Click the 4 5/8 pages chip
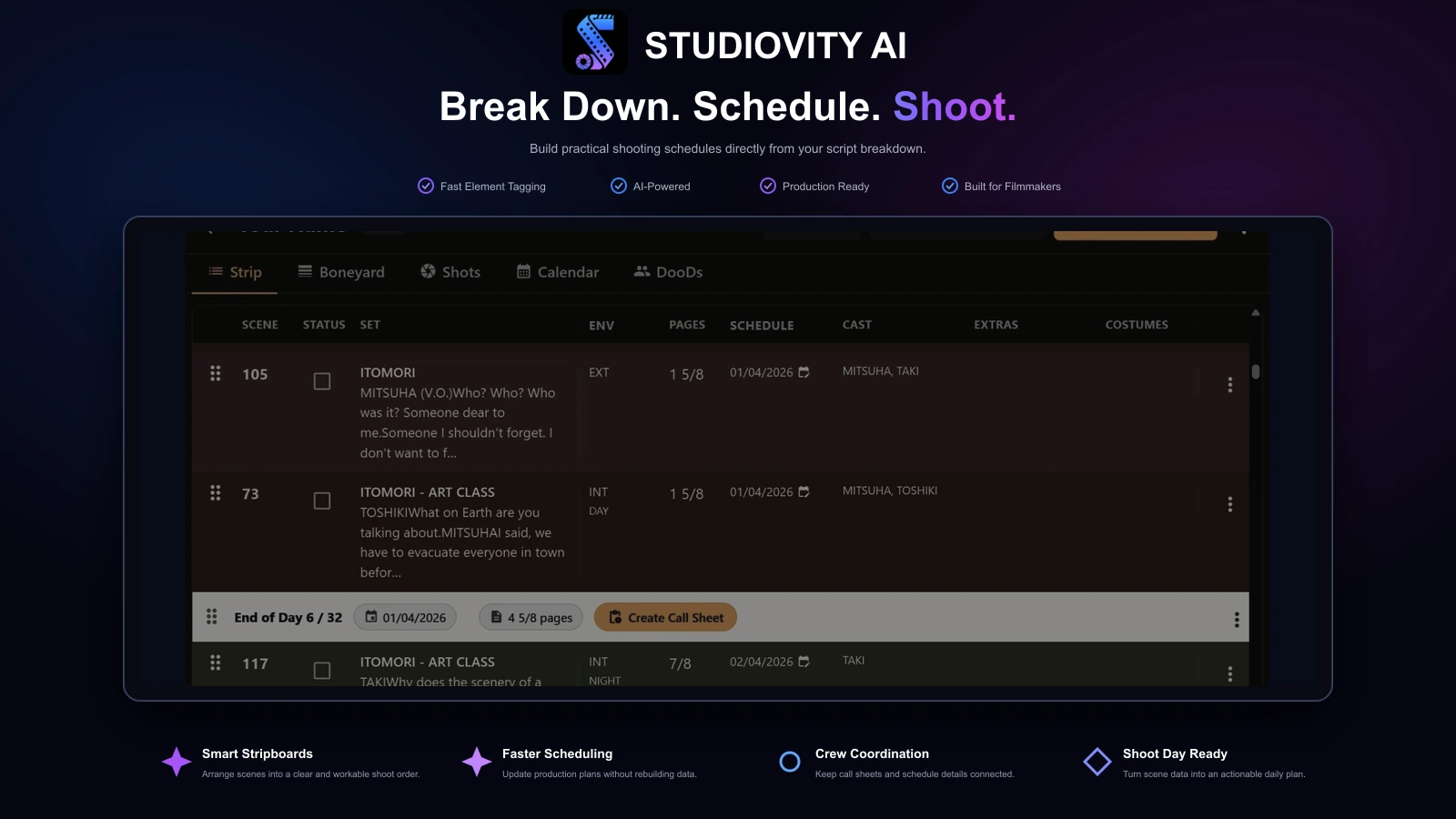Image resolution: width=1456 pixels, height=819 pixels. pyautogui.click(x=531, y=617)
